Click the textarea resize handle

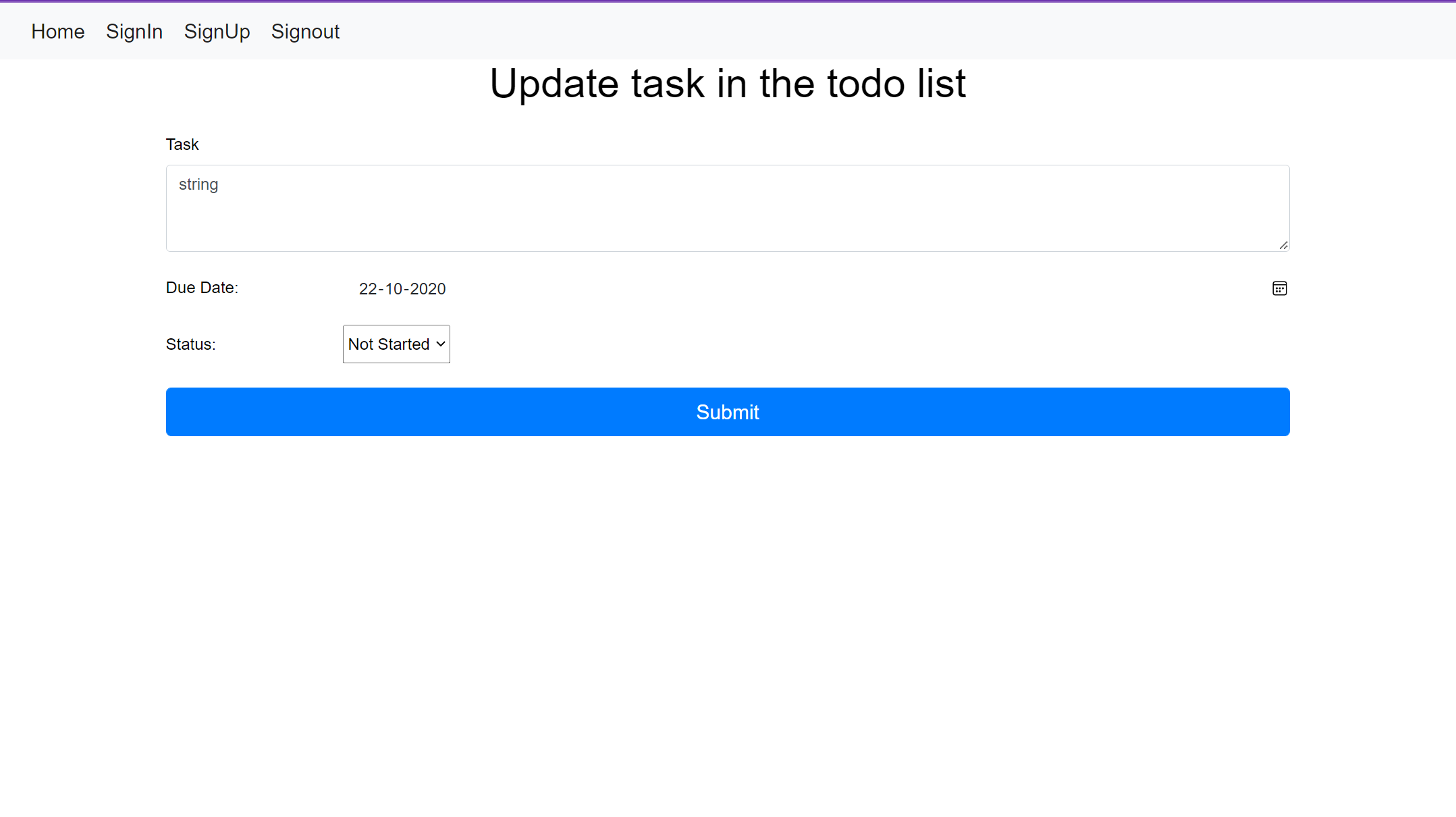click(1285, 246)
